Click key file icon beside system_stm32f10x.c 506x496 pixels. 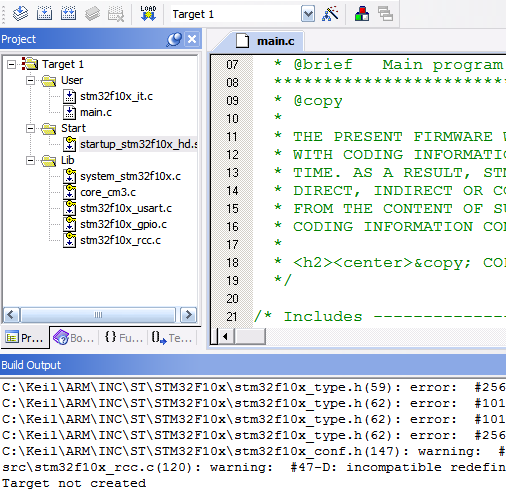point(69,176)
